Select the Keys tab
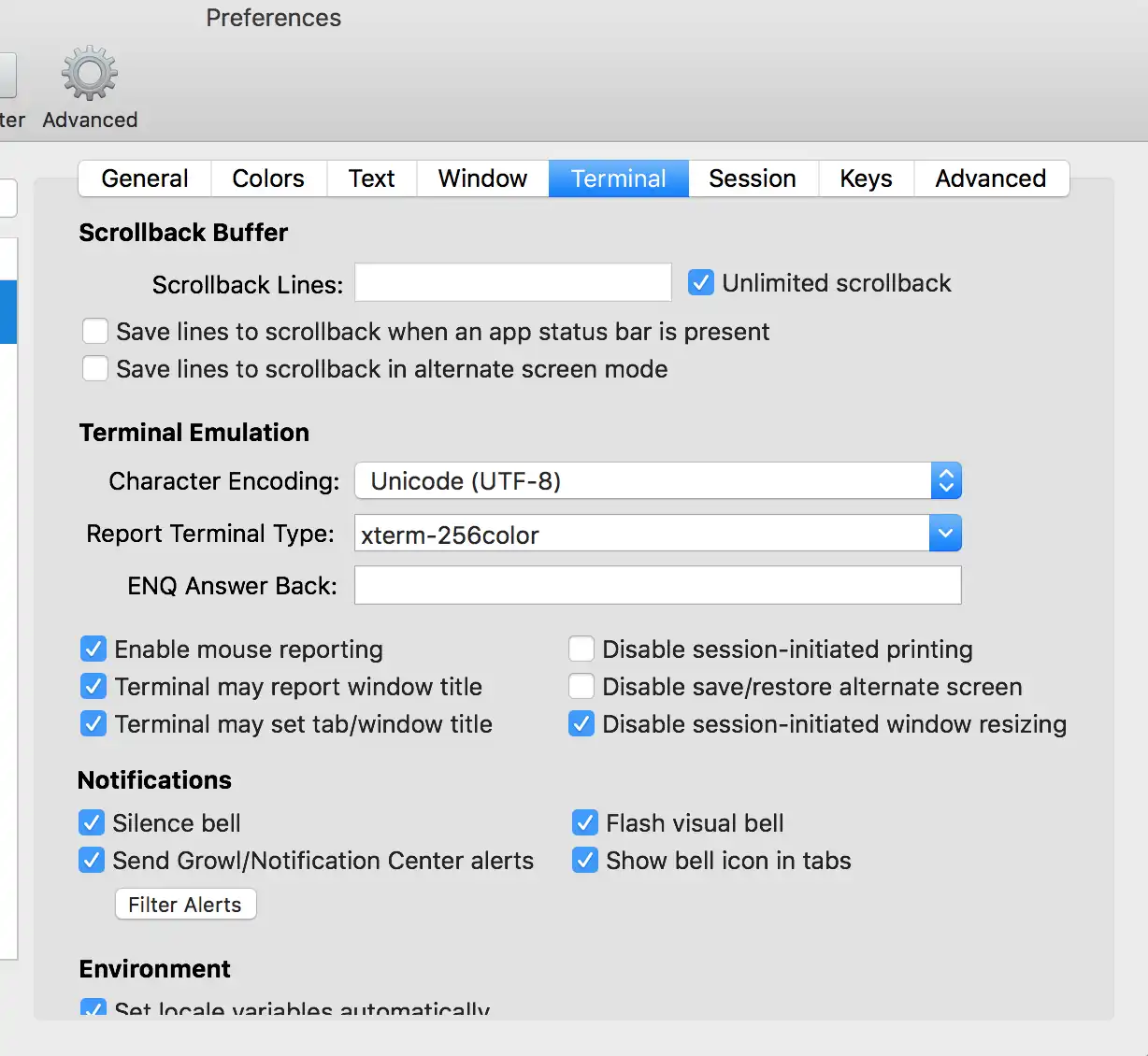Viewport: 1148px width, 1056px height. (x=866, y=178)
